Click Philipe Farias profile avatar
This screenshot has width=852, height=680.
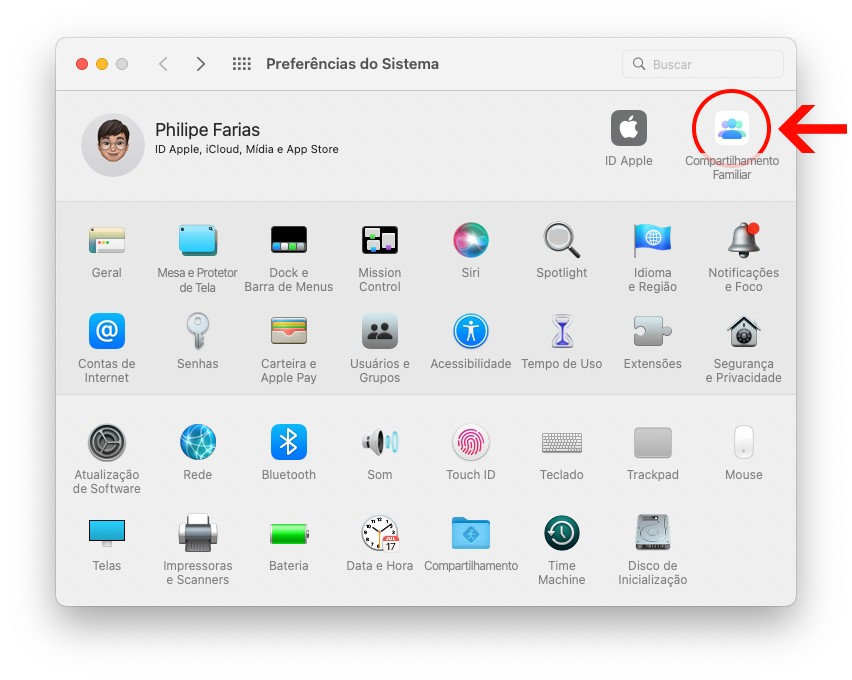pyautogui.click(x=113, y=144)
